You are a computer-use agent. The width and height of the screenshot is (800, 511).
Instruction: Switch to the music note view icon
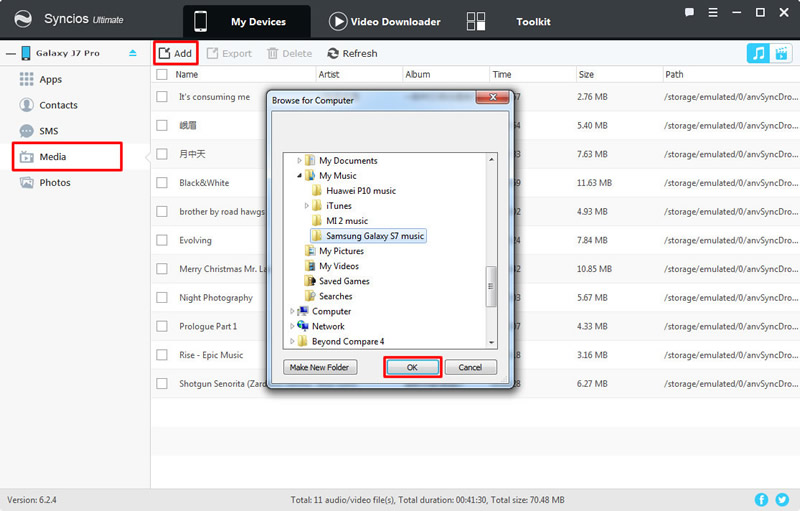(x=758, y=53)
